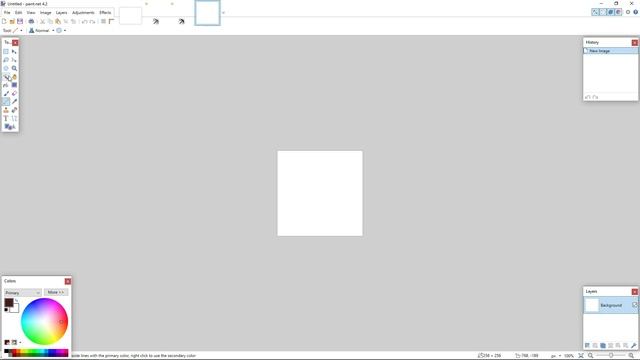Duplicate the layer in Layers panel
The image size is (640, 360).
coord(603,345)
